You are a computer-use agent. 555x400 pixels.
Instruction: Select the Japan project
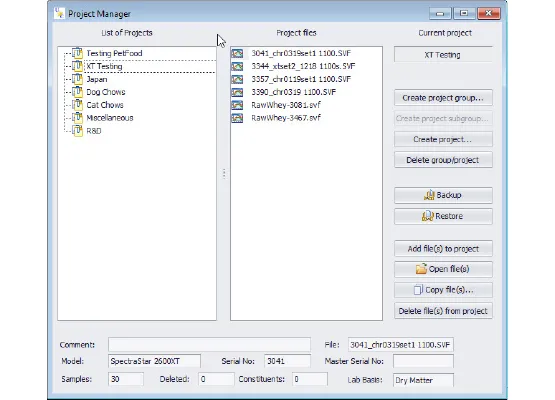[x=97, y=79]
